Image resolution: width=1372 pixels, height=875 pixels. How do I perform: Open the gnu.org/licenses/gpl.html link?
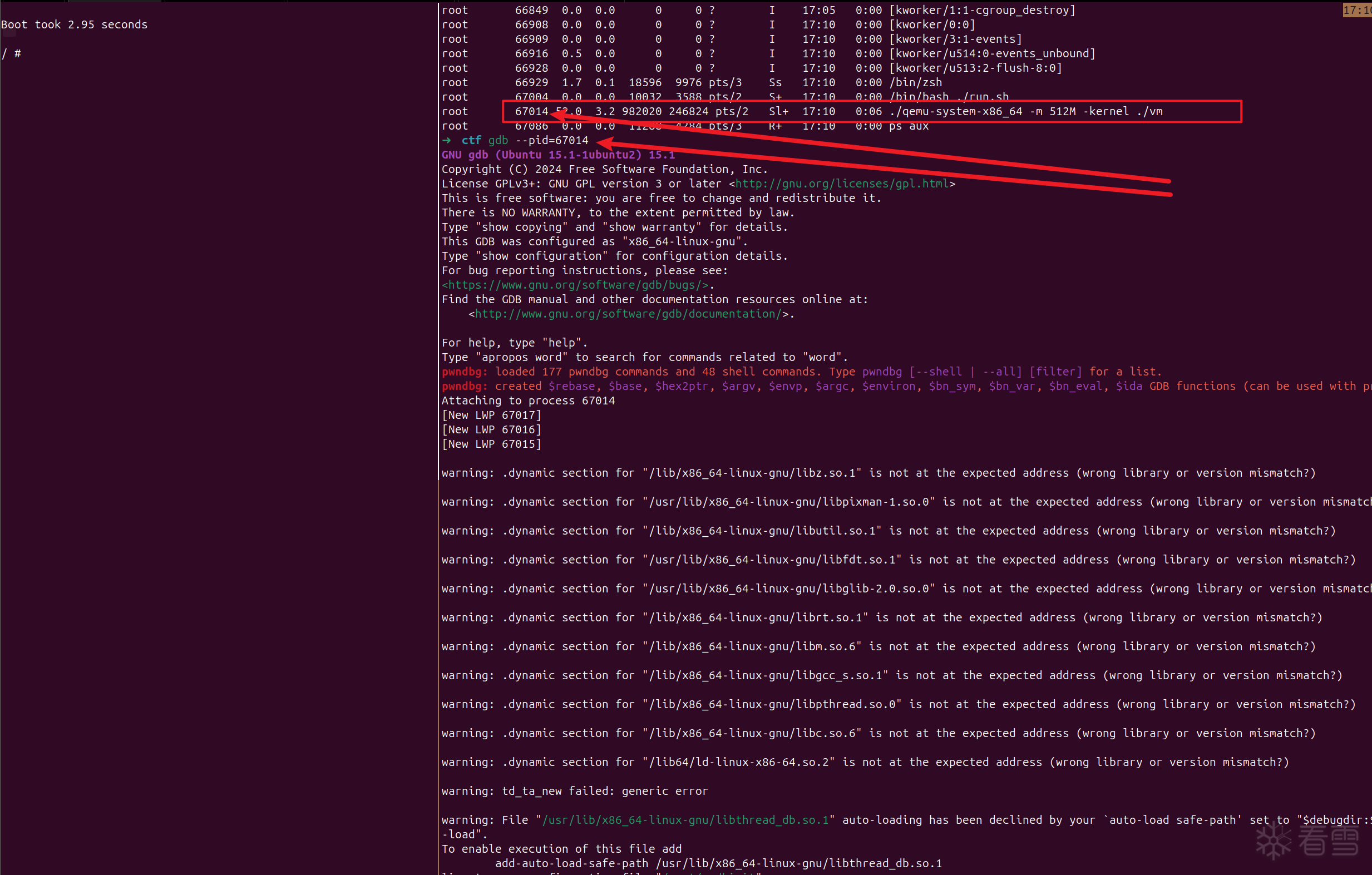click(842, 184)
